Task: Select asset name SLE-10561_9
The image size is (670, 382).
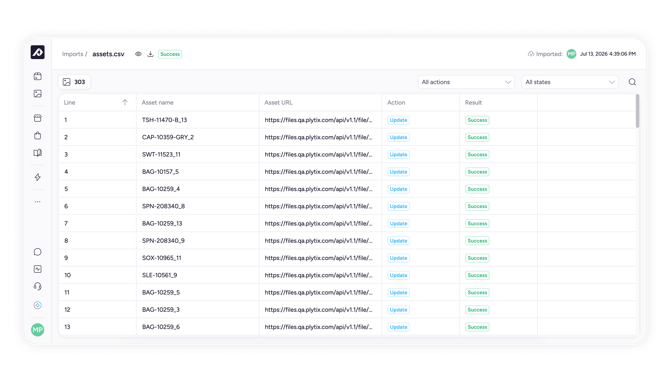Action: point(159,275)
